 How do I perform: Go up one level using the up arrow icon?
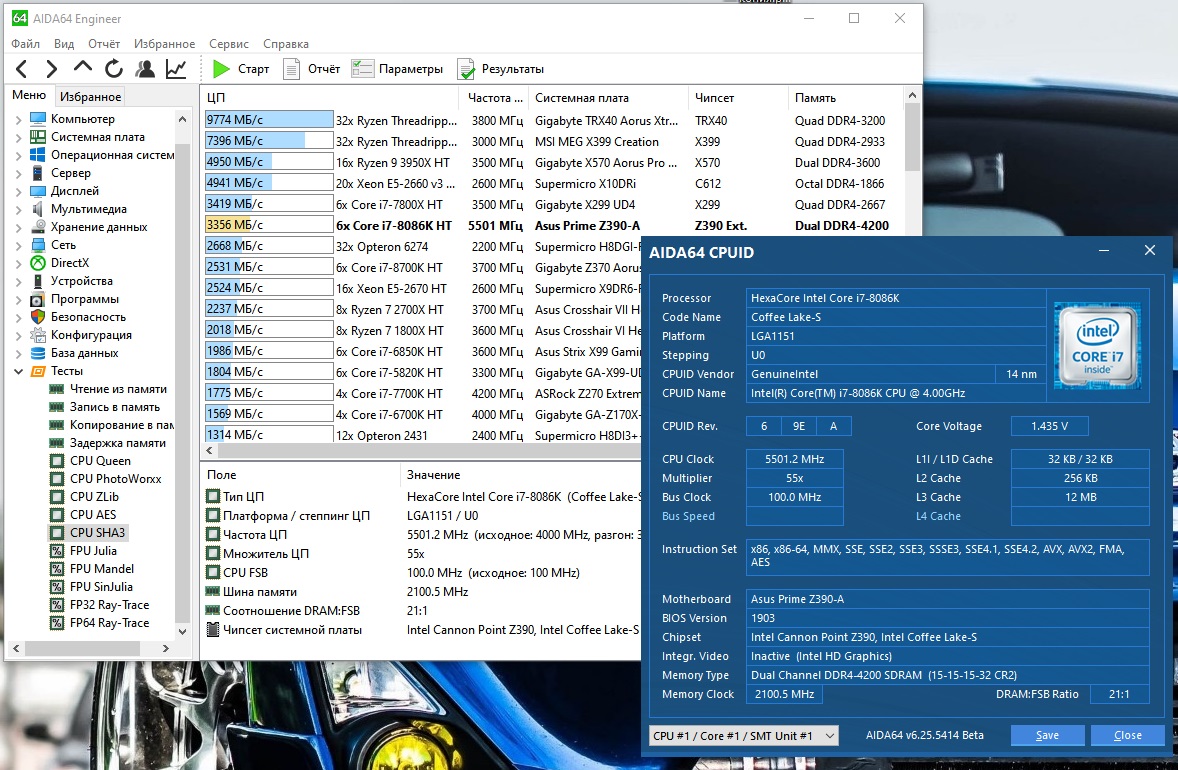[83, 68]
